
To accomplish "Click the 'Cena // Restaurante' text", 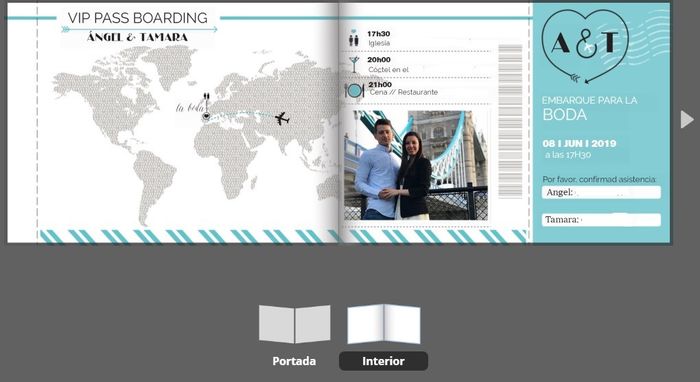I will 404,92.
